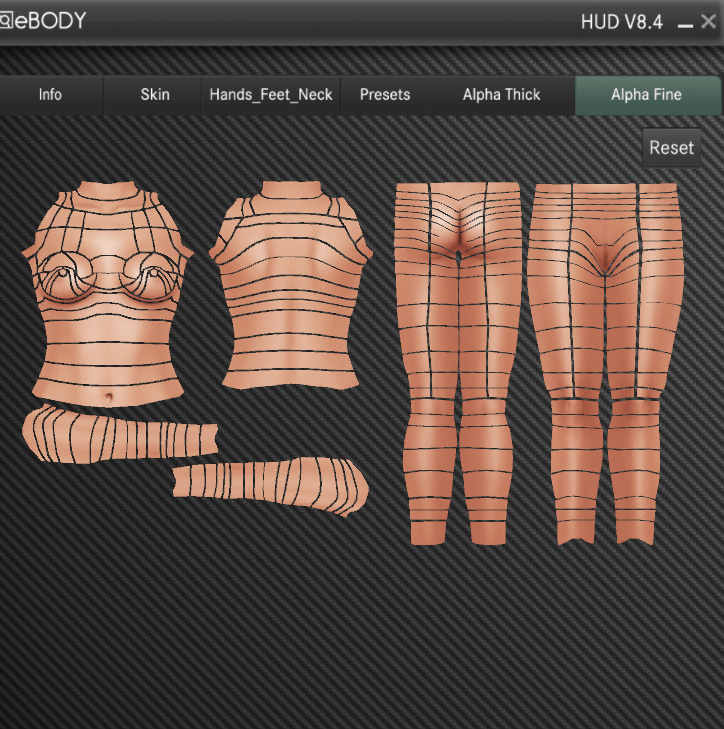Close the eBODY HUD panel
Screen dimensions: 724x729
click(709, 22)
